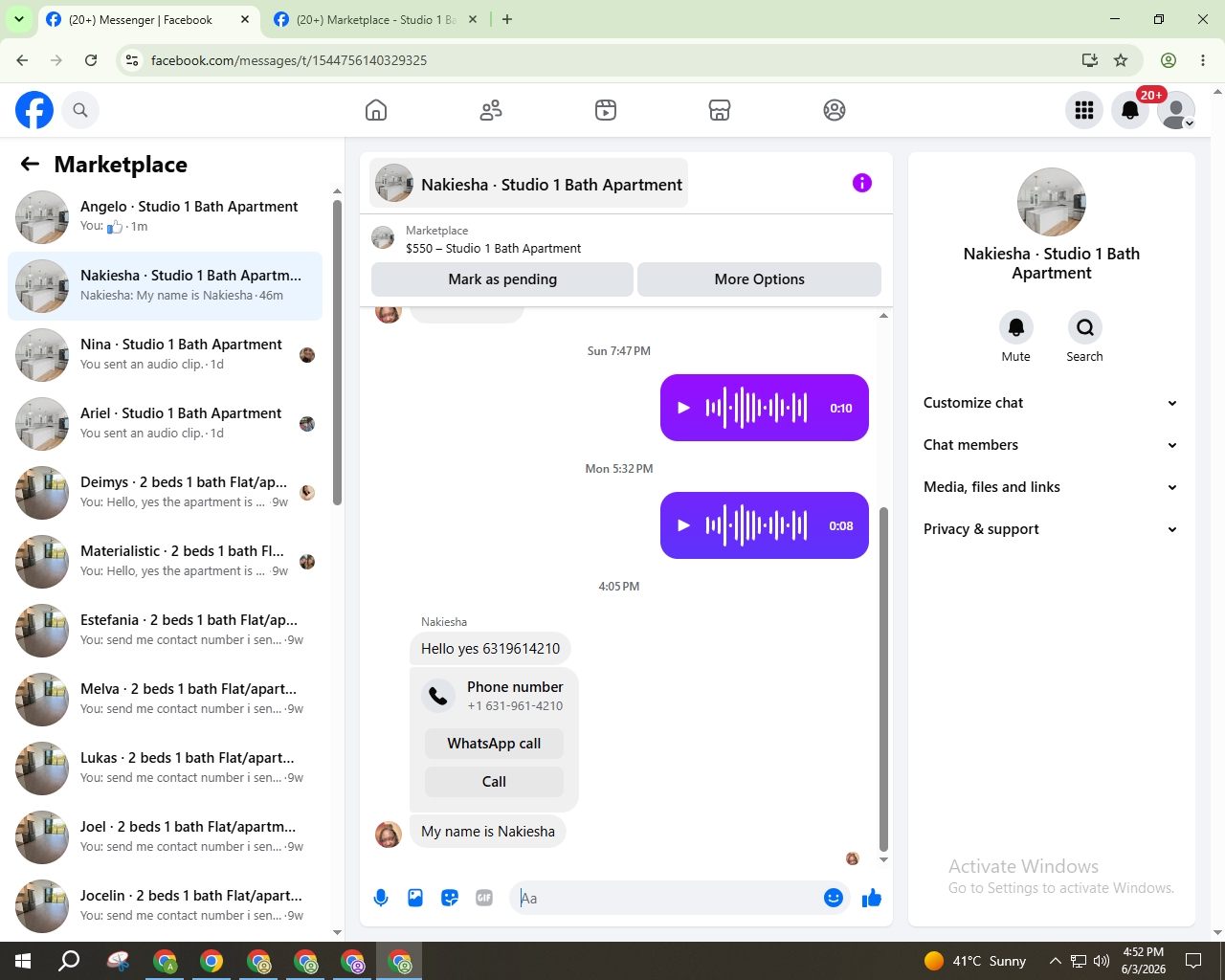Open the Facebook menu grid icon
The height and width of the screenshot is (980, 1225).
pyautogui.click(x=1084, y=110)
